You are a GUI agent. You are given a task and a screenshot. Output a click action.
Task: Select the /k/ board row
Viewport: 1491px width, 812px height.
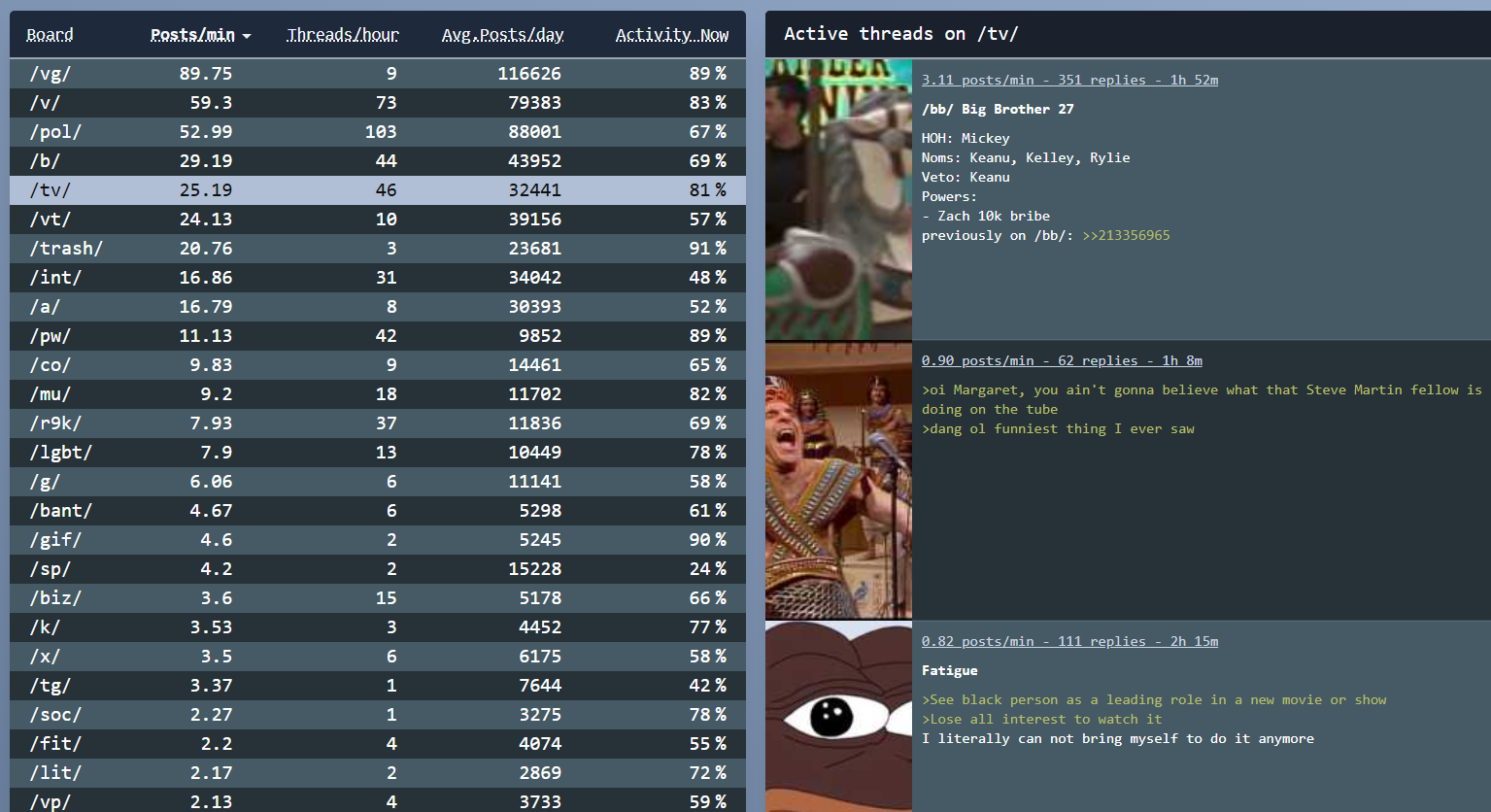[378, 627]
